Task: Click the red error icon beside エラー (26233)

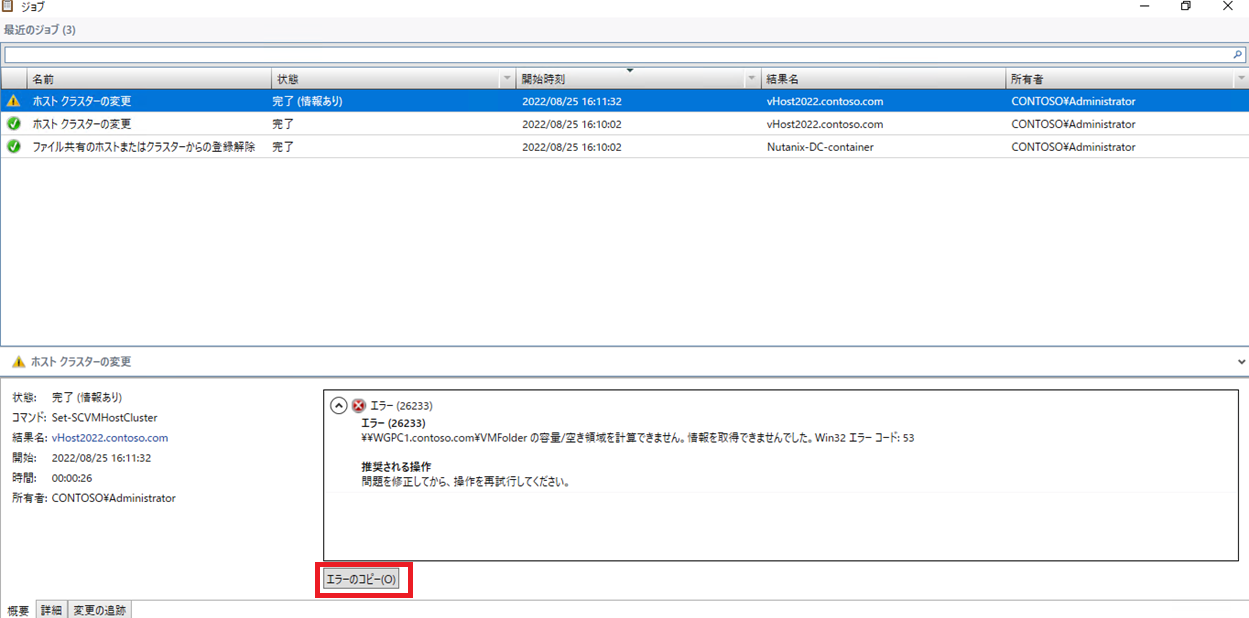Action: coord(359,406)
